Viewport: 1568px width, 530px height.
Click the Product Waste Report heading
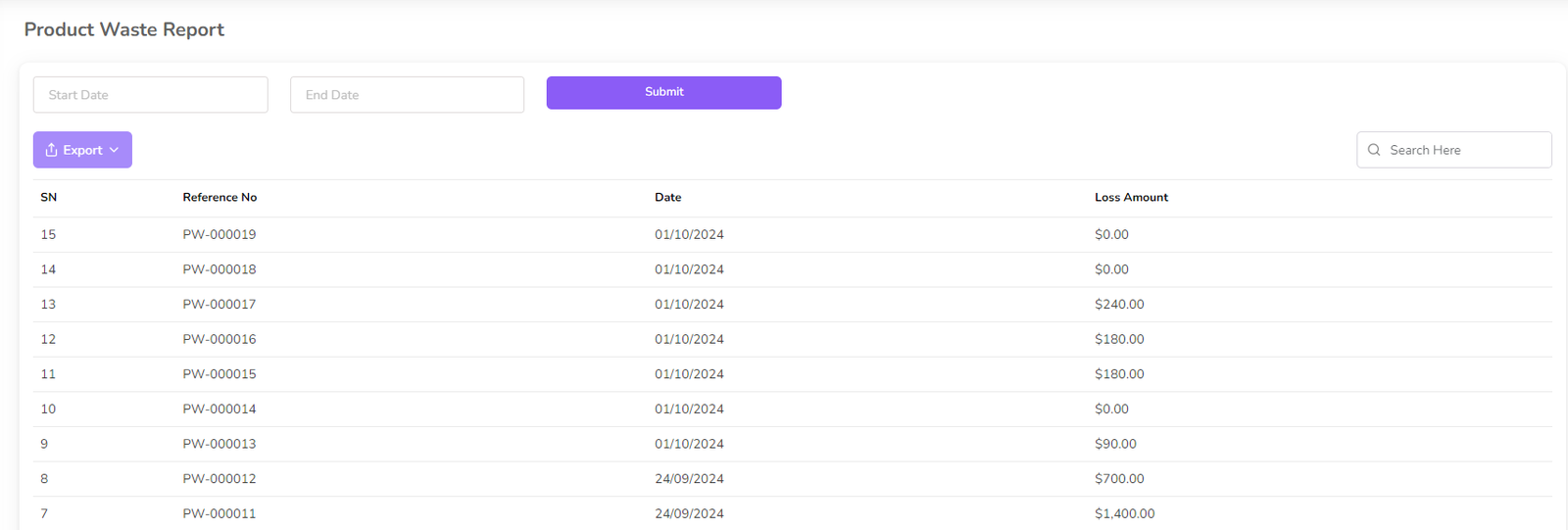(x=124, y=29)
